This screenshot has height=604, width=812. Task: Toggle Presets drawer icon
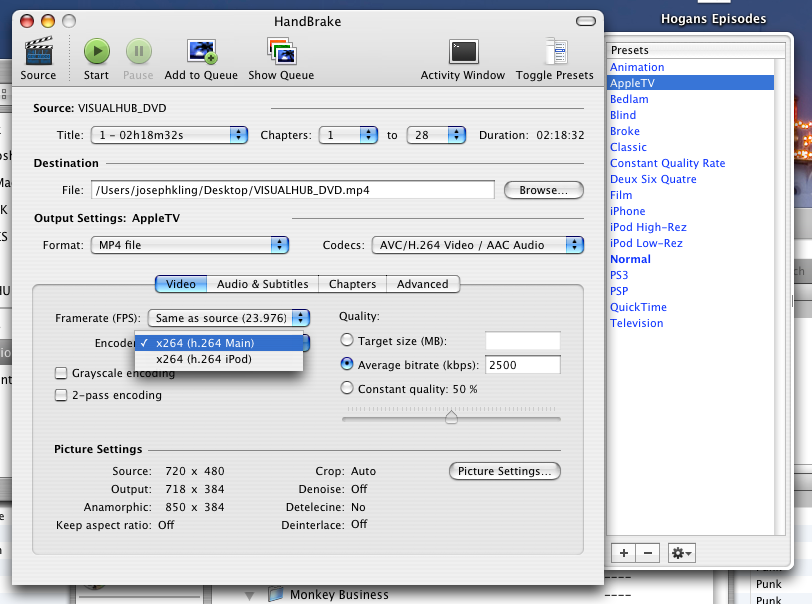pyautogui.click(x=556, y=51)
